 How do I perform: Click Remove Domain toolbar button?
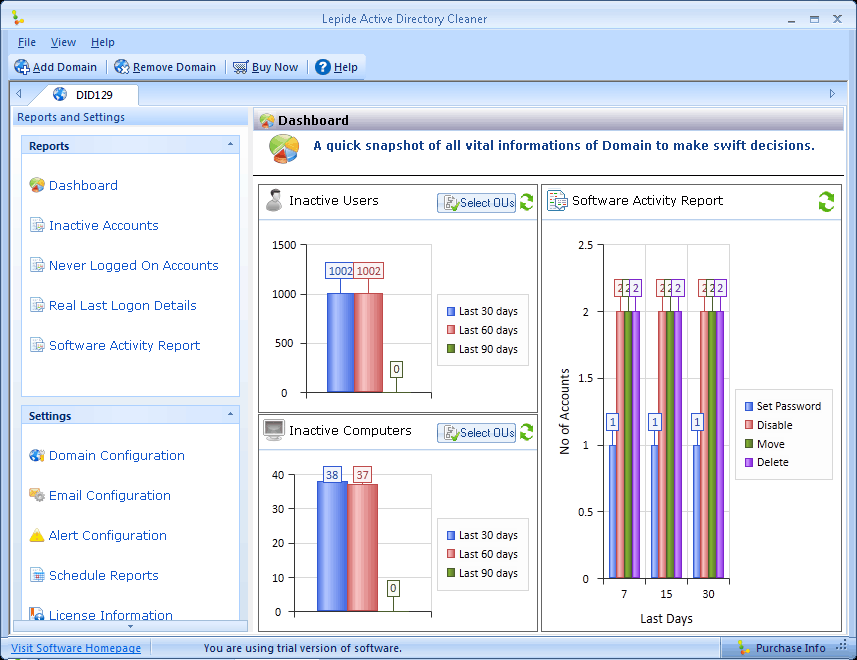[x=165, y=67]
